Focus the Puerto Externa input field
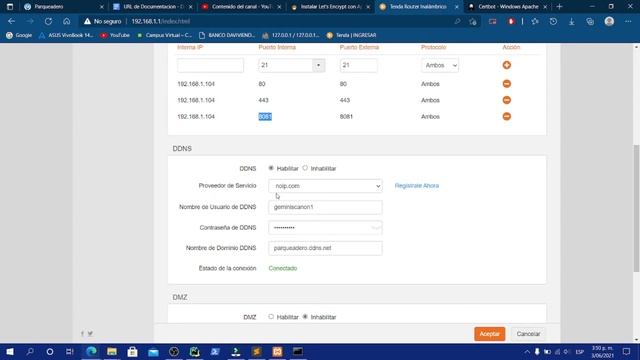The image size is (640, 360). coord(358,65)
